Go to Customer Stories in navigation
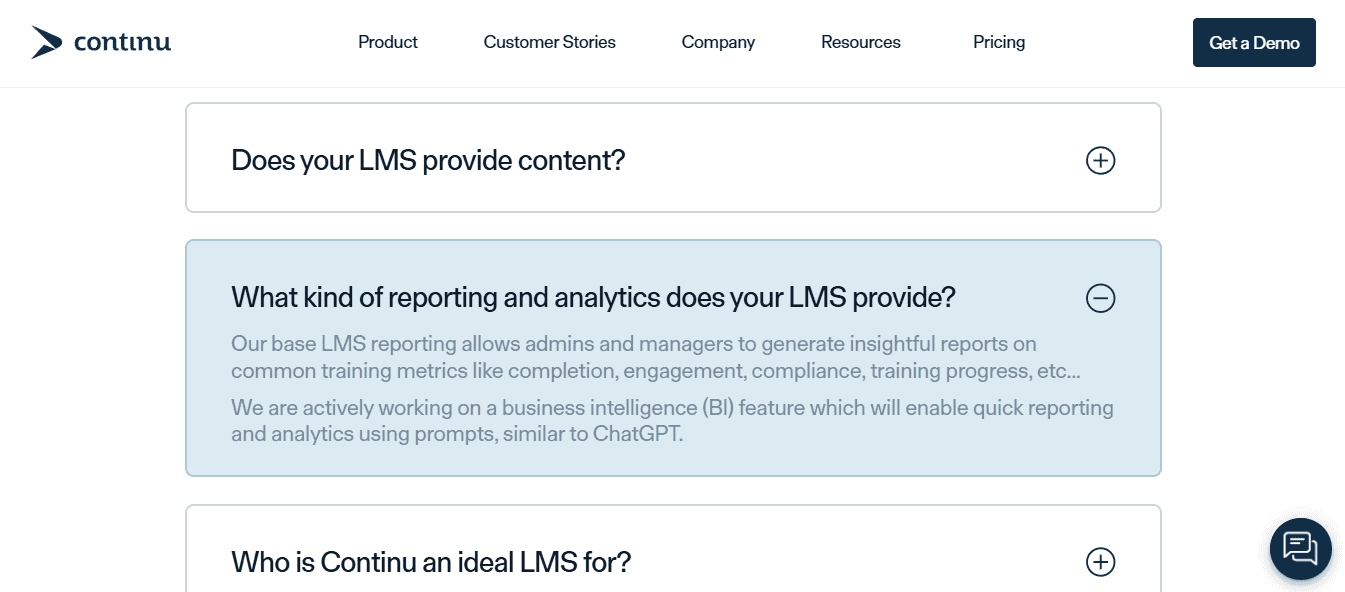Screen dimensions: 1345x592 (x=549, y=42)
